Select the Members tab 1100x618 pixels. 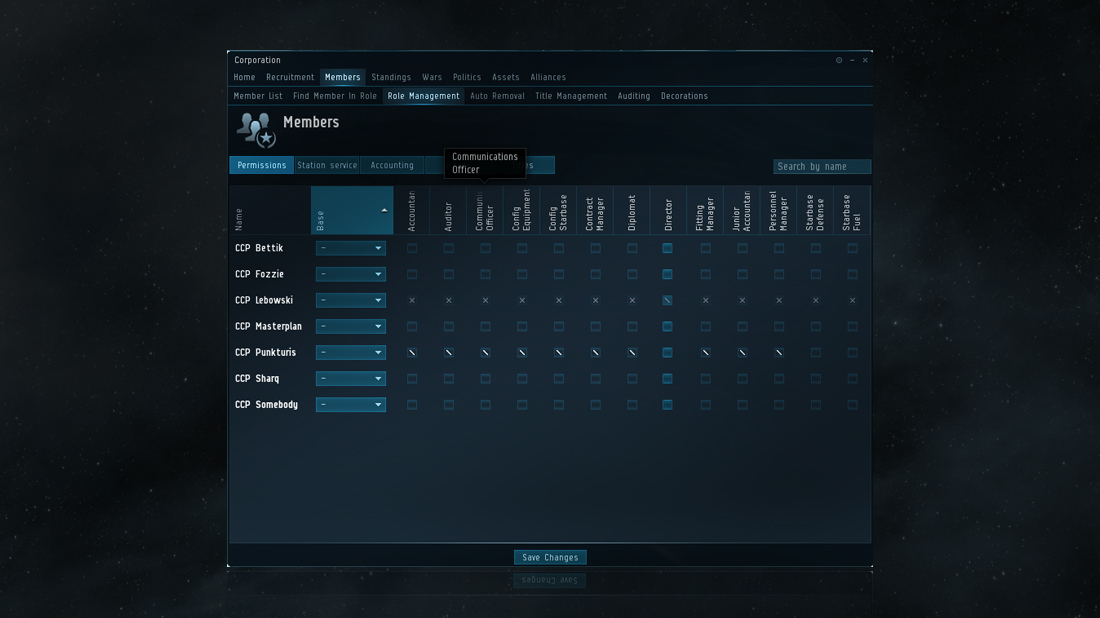pyautogui.click(x=342, y=77)
